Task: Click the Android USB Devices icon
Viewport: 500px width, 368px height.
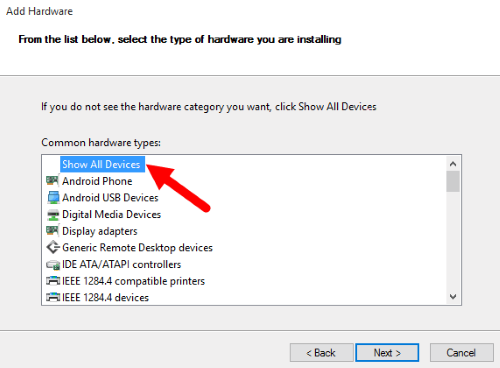Action: (x=53, y=198)
